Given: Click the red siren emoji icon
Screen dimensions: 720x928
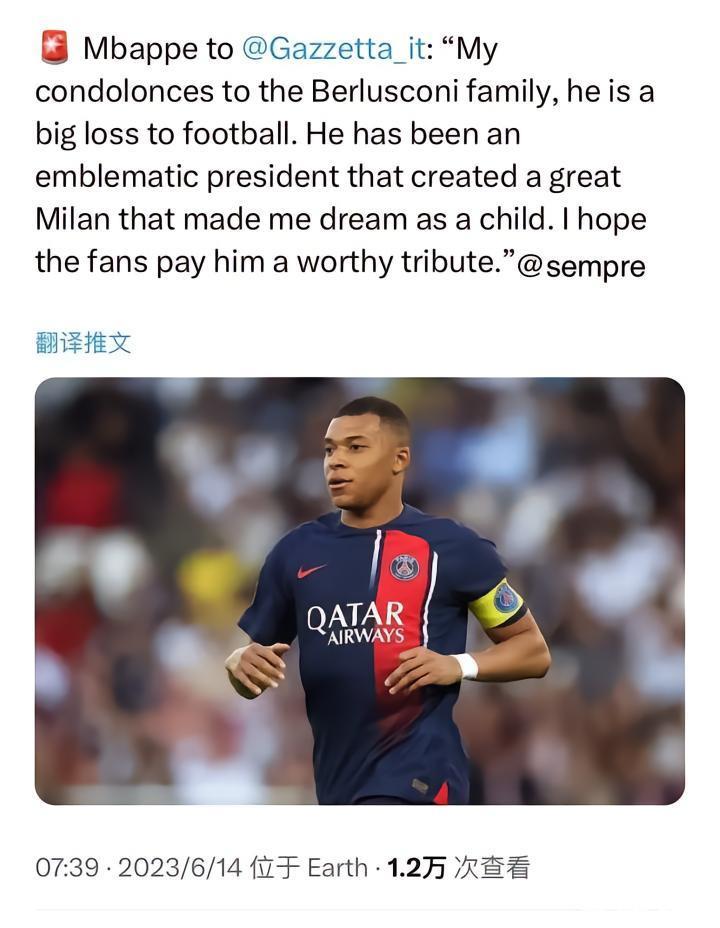Looking at the screenshot, I should coord(54,48).
